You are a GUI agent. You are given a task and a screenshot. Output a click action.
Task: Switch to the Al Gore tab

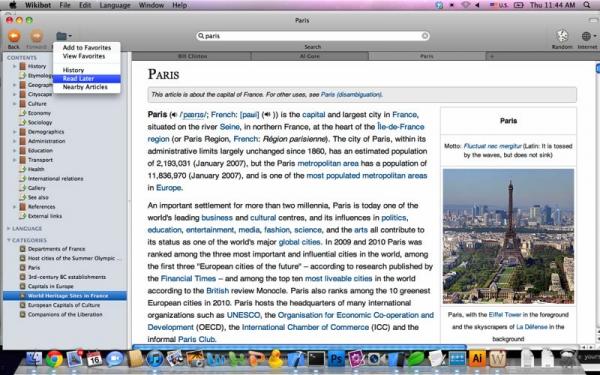(310, 56)
